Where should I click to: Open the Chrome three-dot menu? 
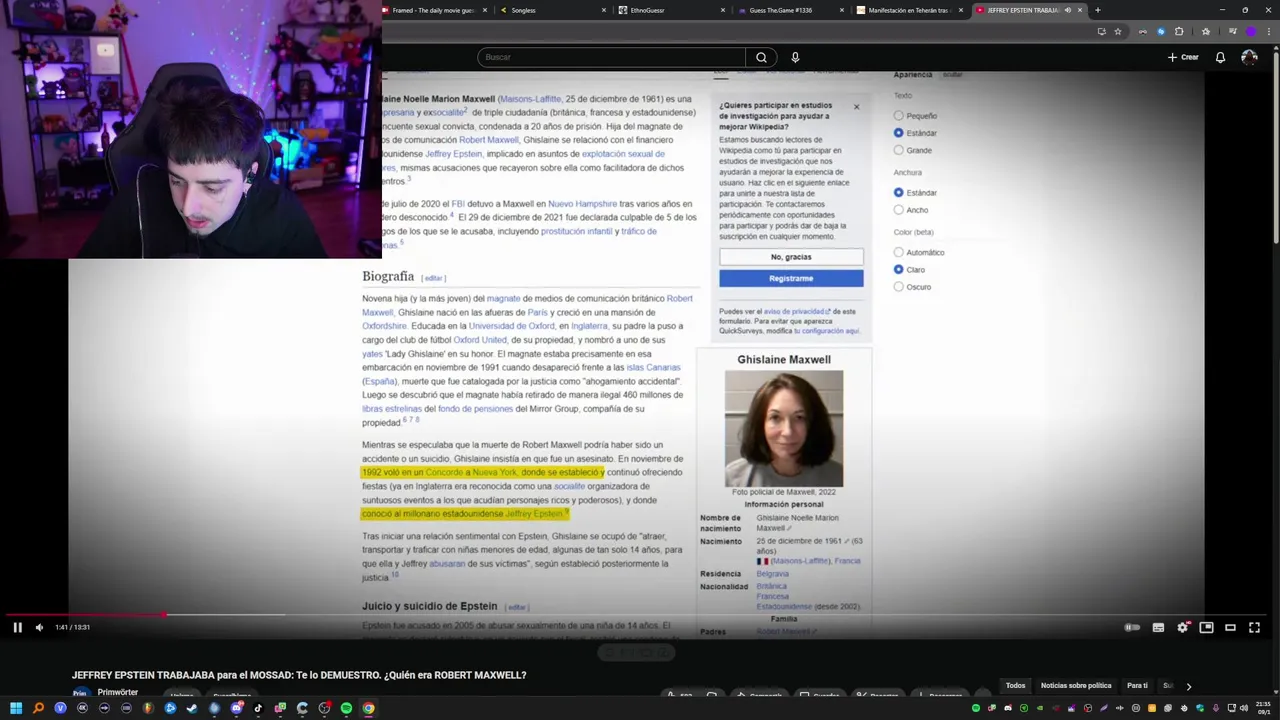tap(1268, 31)
